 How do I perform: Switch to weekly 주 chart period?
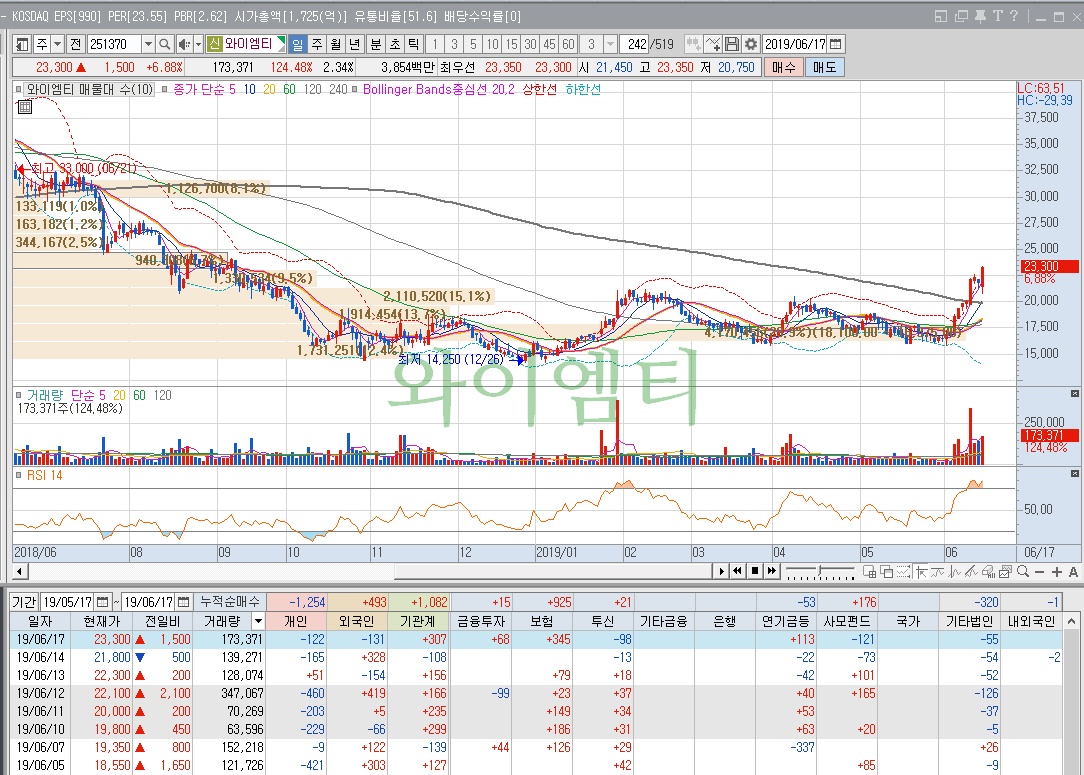point(317,44)
